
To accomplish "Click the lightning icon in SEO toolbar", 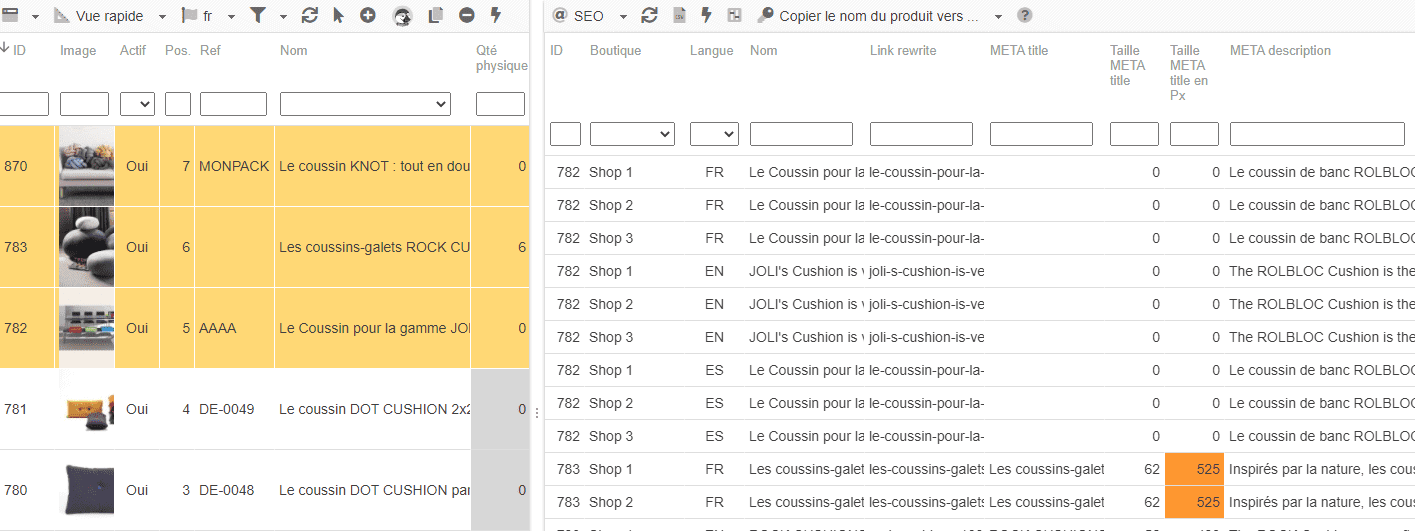I will click(706, 16).
